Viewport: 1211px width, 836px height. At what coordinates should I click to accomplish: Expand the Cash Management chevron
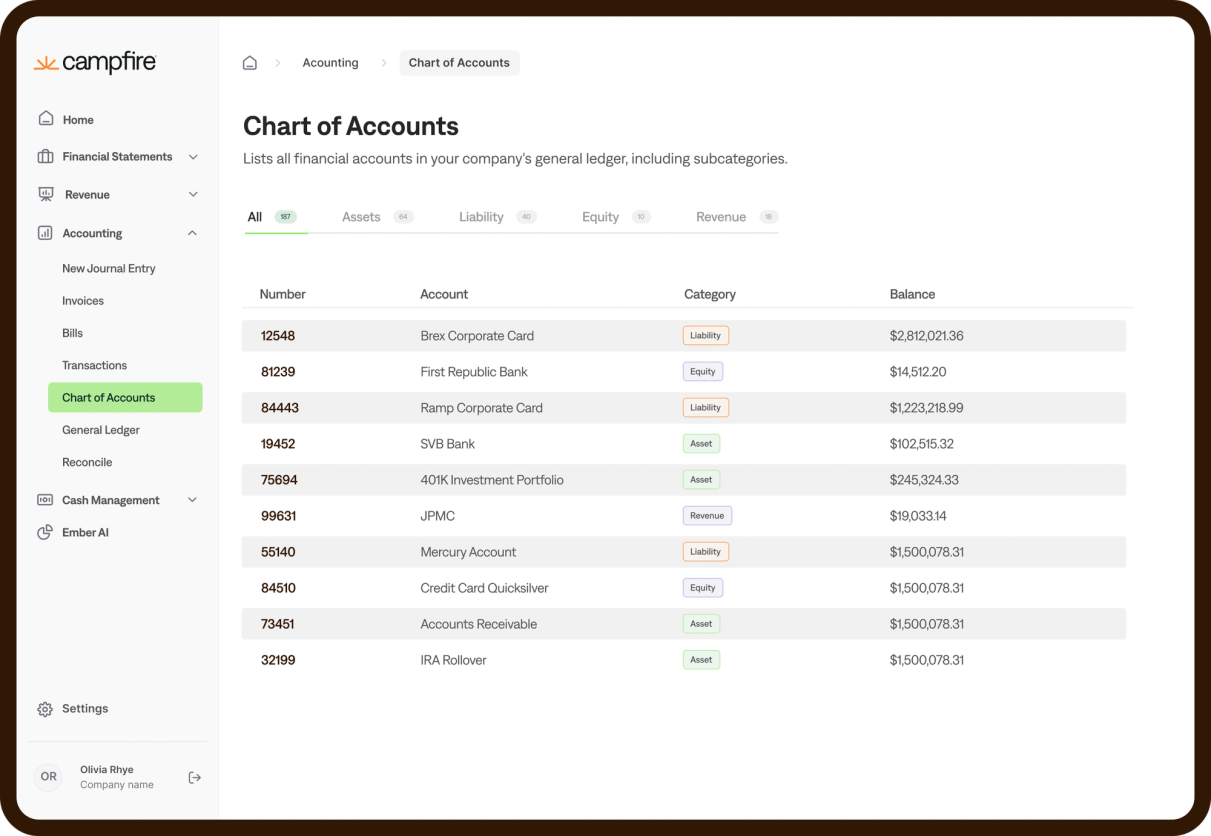click(x=193, y=500)
